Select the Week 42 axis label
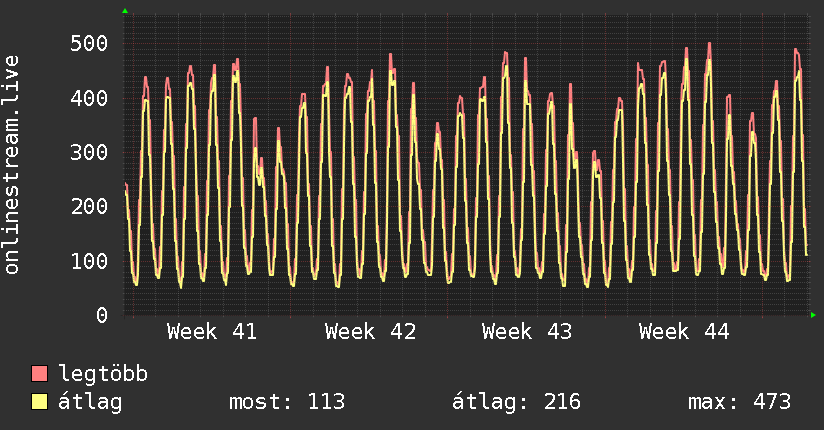 pyautogui.click(x=370, y=332)
